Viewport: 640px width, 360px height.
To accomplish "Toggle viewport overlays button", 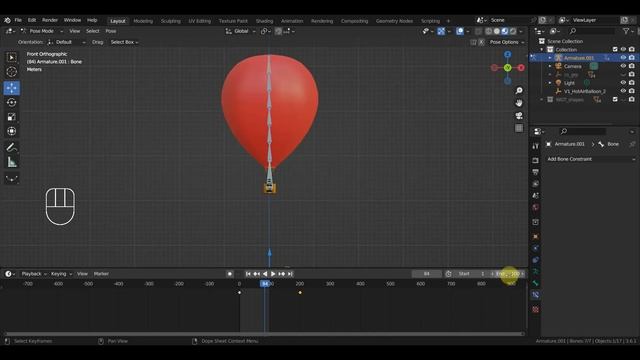I will (460, 31).
